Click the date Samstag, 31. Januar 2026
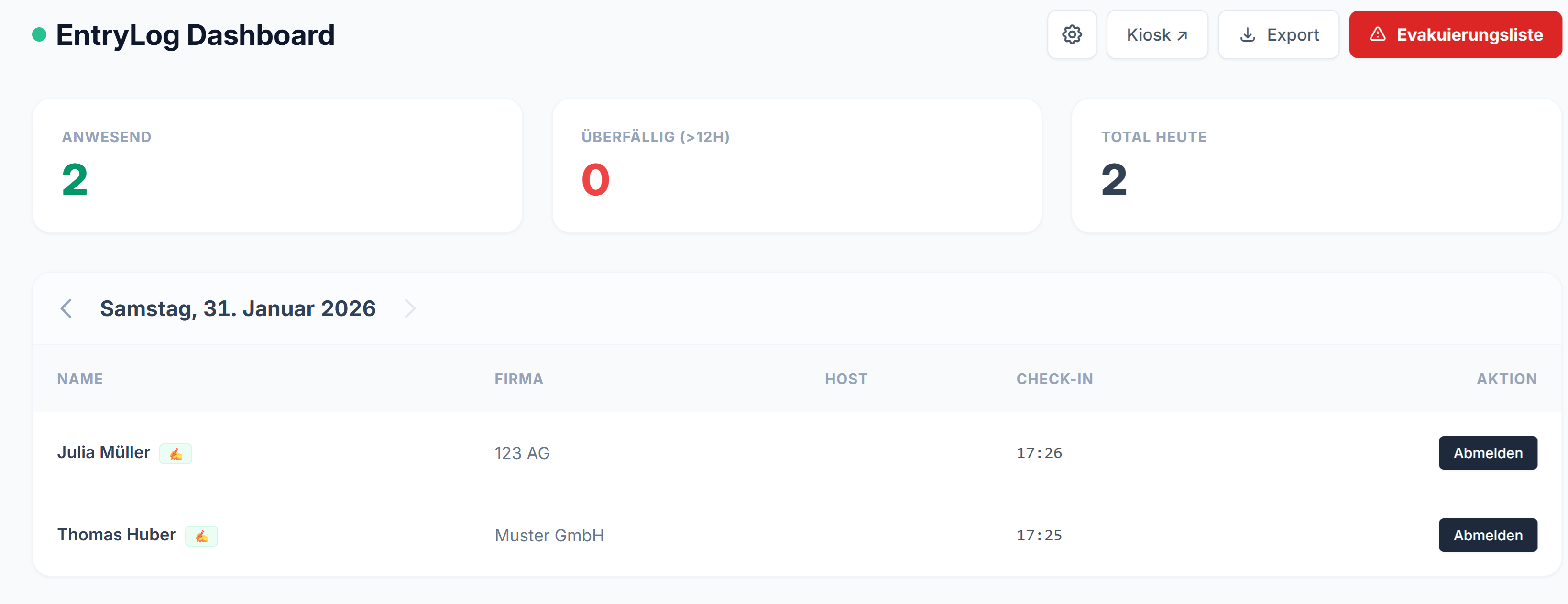The height and width of the screenshot is (604, 1568). (237, 309)
